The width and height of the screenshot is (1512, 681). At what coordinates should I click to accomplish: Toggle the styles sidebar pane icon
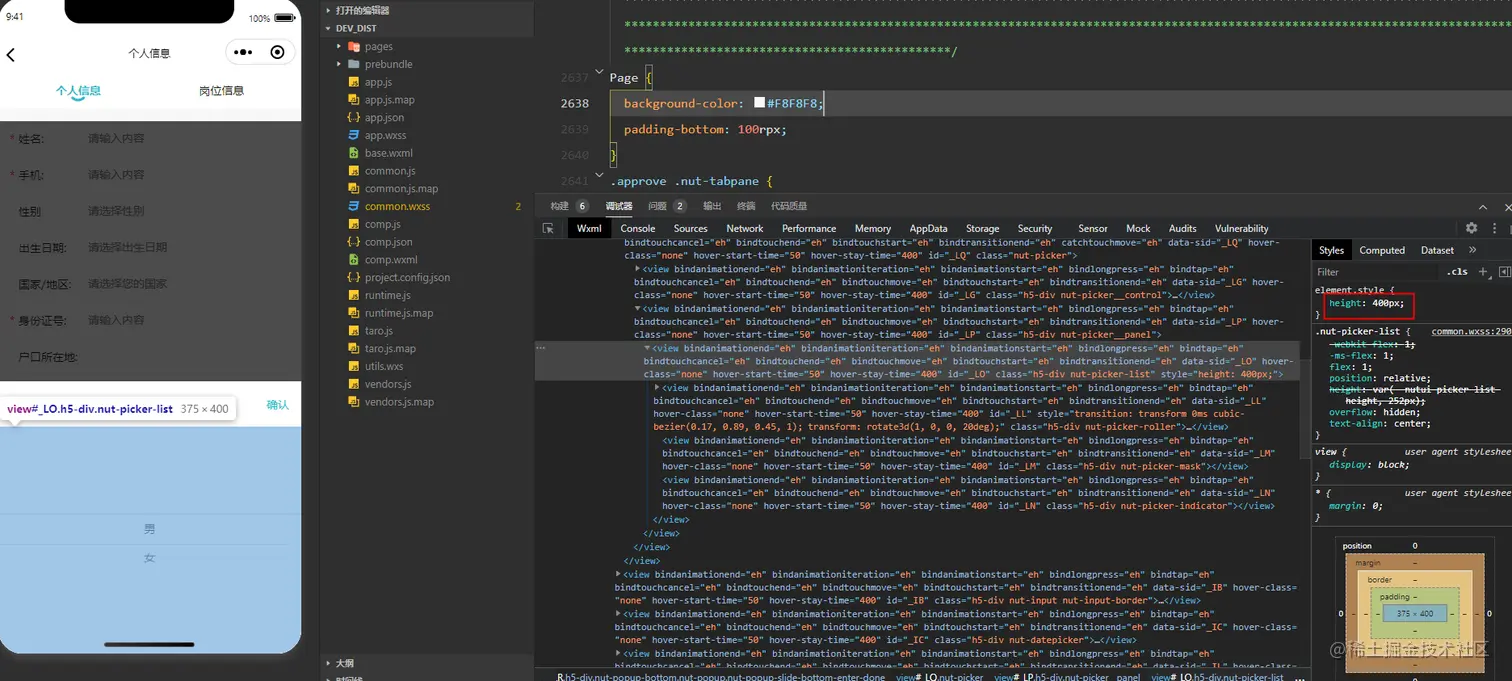(x=1504, y=272)
